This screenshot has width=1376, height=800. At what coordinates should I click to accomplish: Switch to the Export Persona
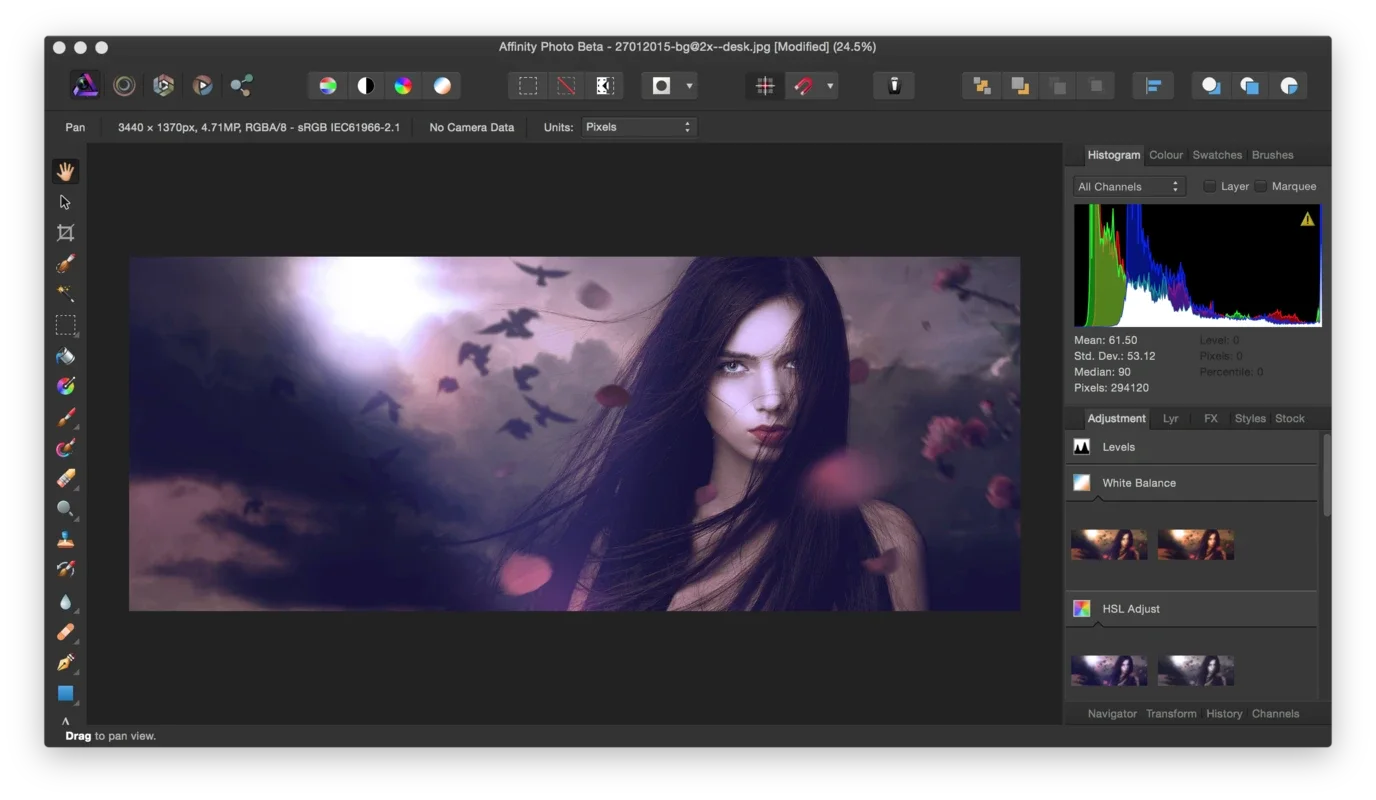point(241,85)
